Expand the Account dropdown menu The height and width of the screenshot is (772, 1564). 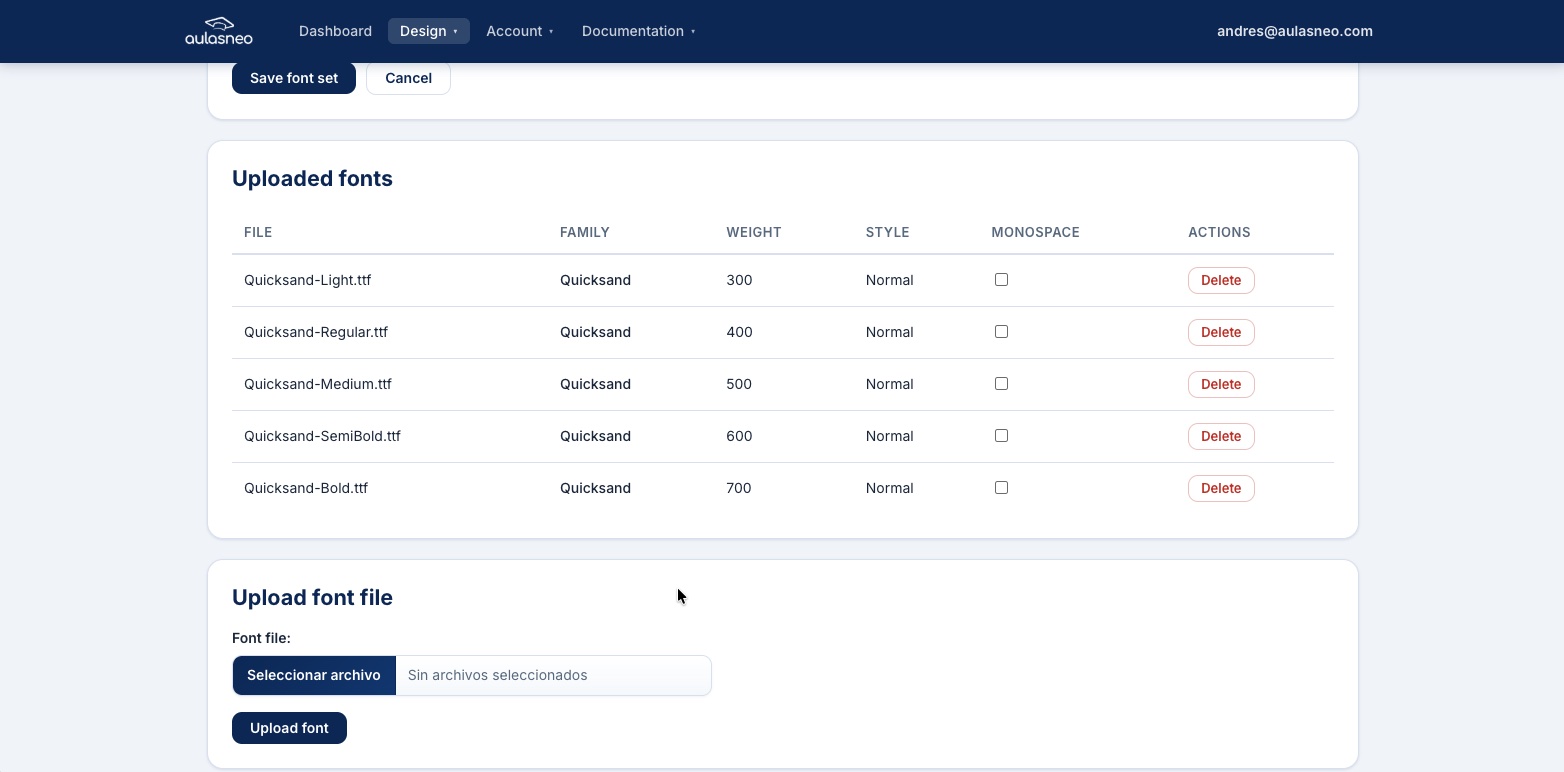tap(519, 31)
